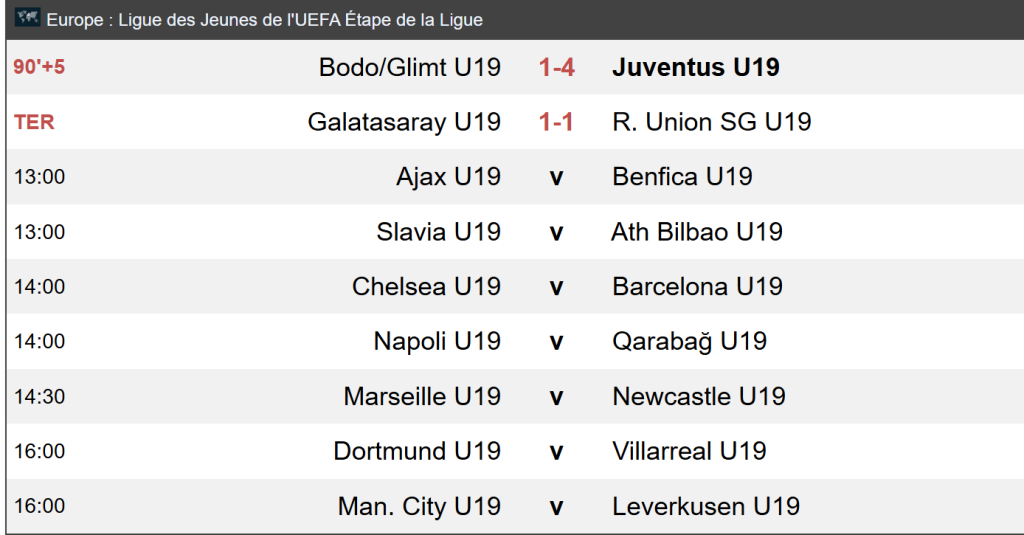Open the Ligue des Jeunes de l'UEFA league header
The width and height of the screenshot is (1024, 535).
[x=264, y=20]
